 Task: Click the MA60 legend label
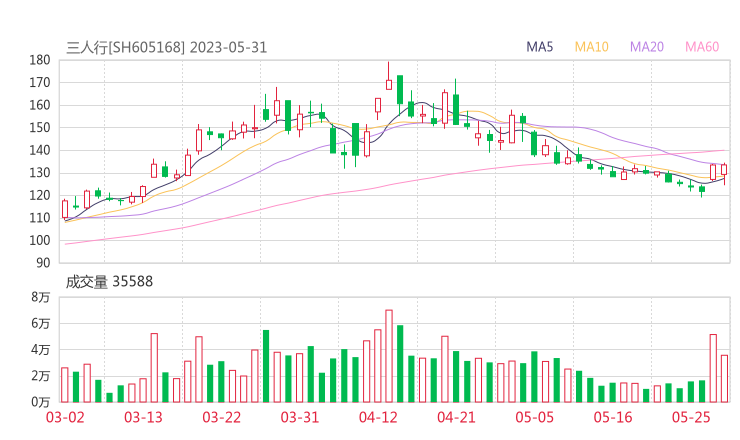coord(702,47)
